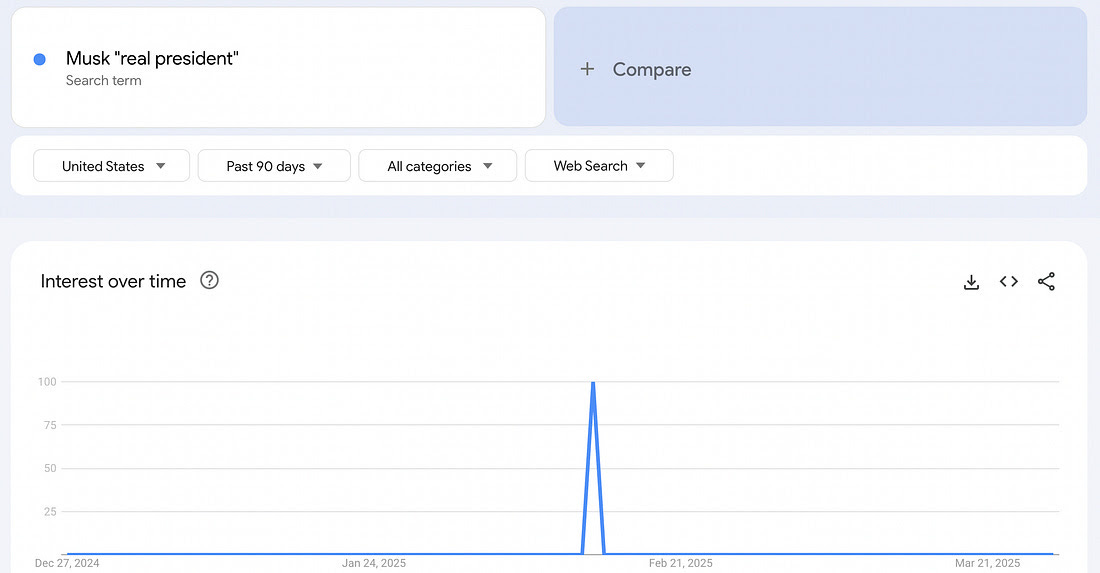Screen dimensions: 1100x573
Task: Open the Past 90 days dropdown
Action: pos(274,166)
